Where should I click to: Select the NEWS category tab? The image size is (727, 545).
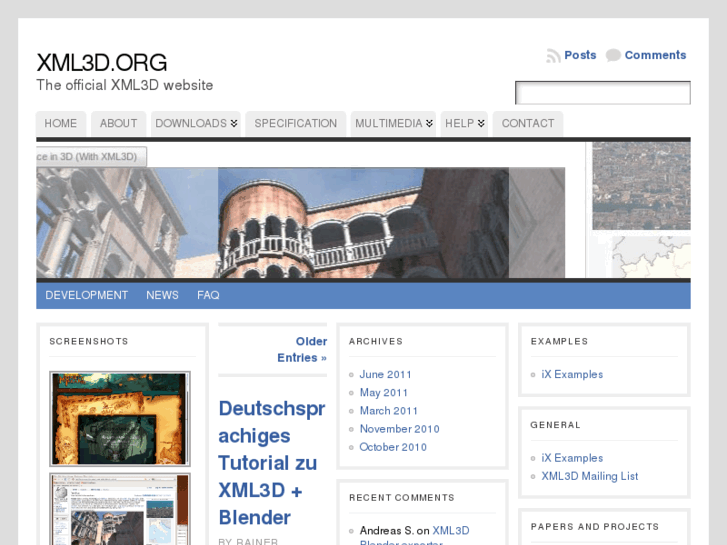(x=162, y=295)
